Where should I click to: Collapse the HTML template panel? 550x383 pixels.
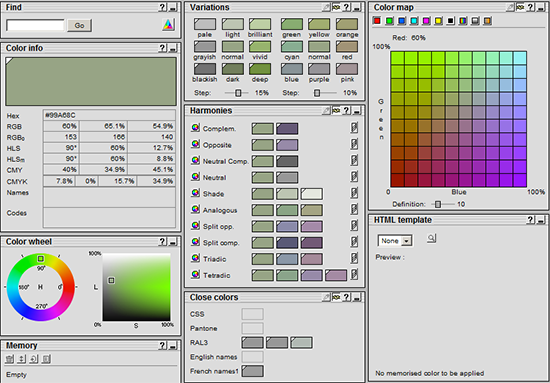pos(541,220)
